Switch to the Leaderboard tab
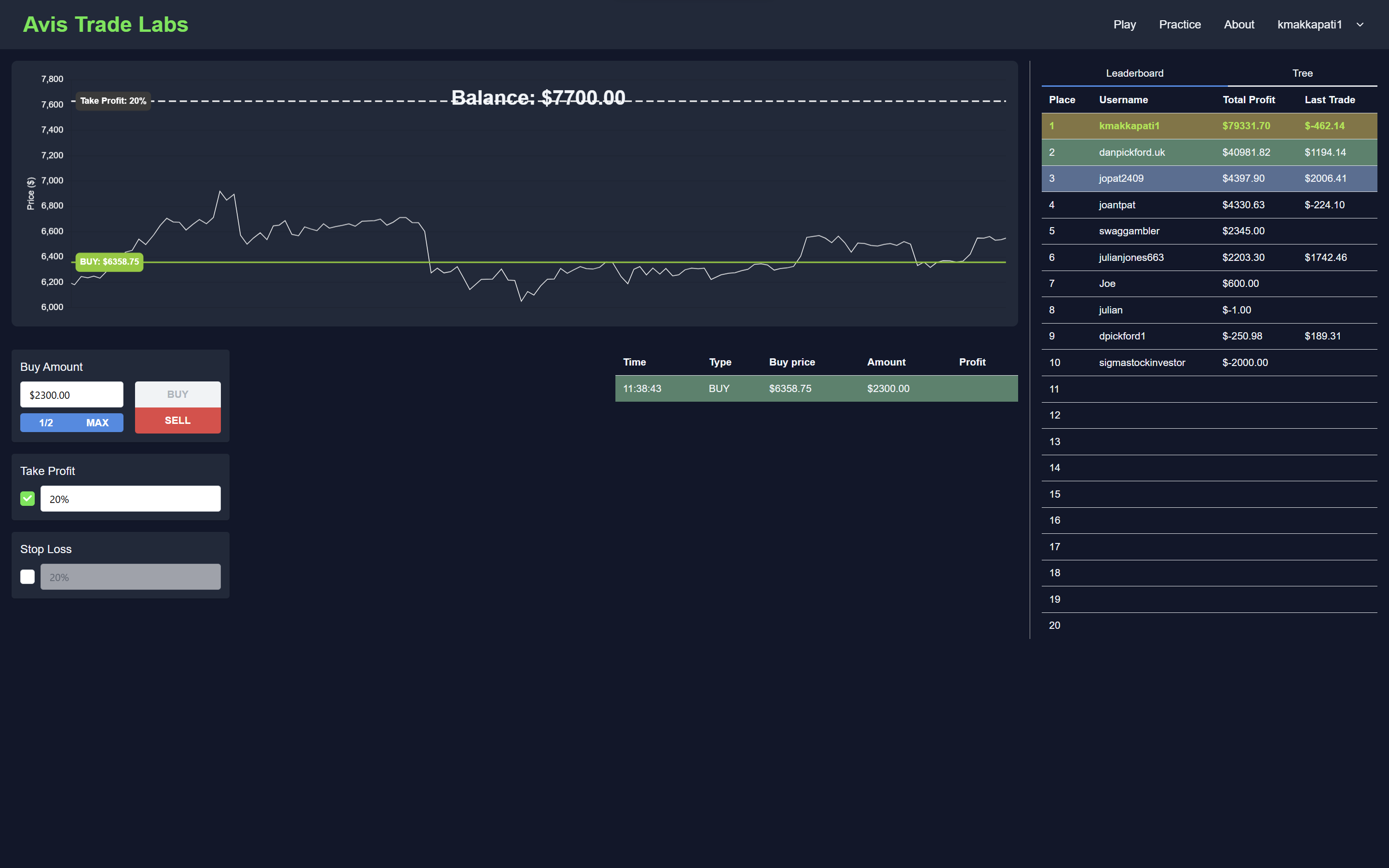 (1134, 73)
